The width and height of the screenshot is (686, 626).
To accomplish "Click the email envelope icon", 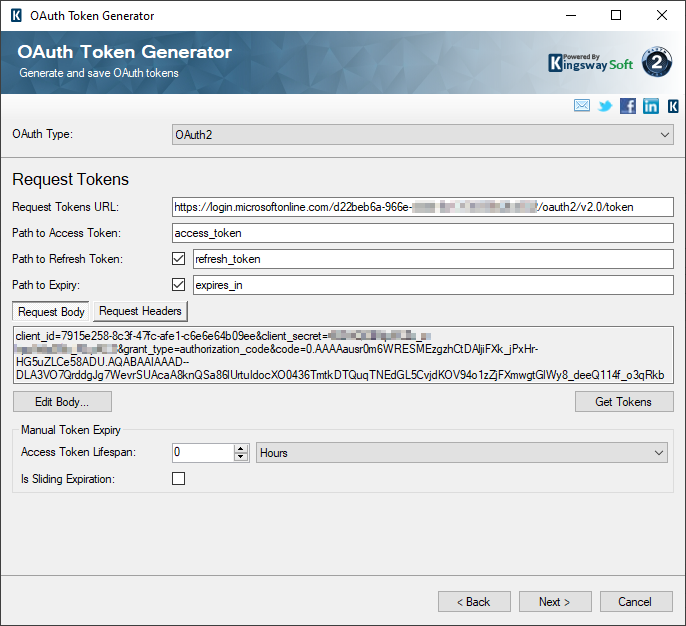I will (x=581, y=106).
